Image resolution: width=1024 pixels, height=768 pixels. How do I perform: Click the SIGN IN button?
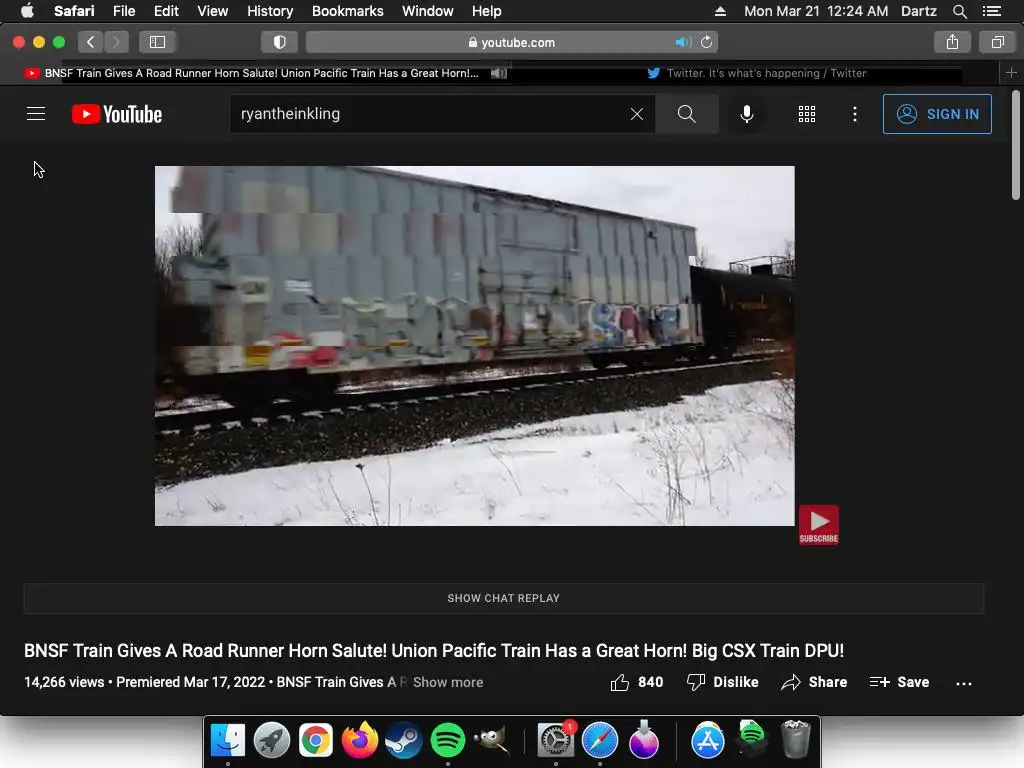click(936, 114)
